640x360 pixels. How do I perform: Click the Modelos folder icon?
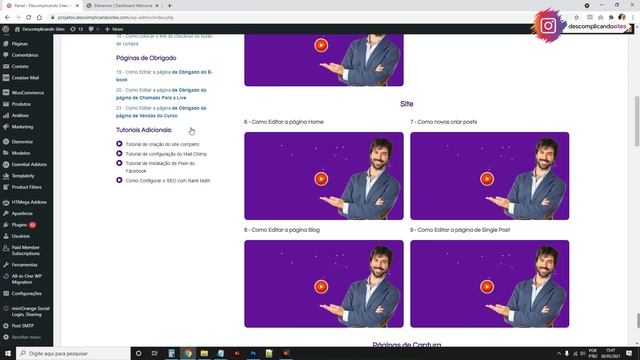6,153
